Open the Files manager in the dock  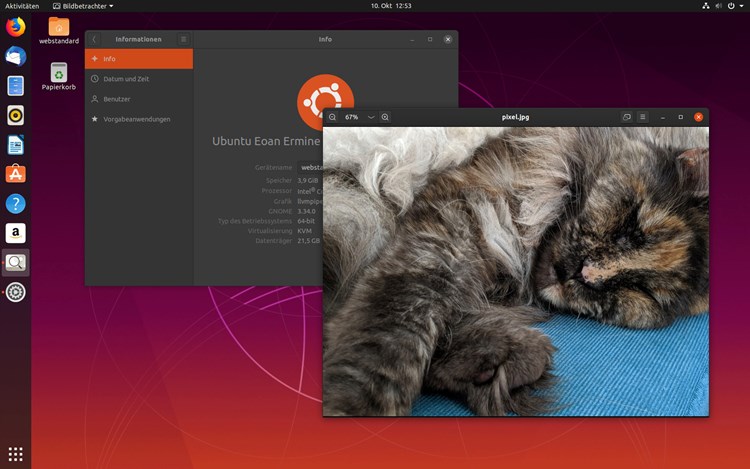pos(15,86)
